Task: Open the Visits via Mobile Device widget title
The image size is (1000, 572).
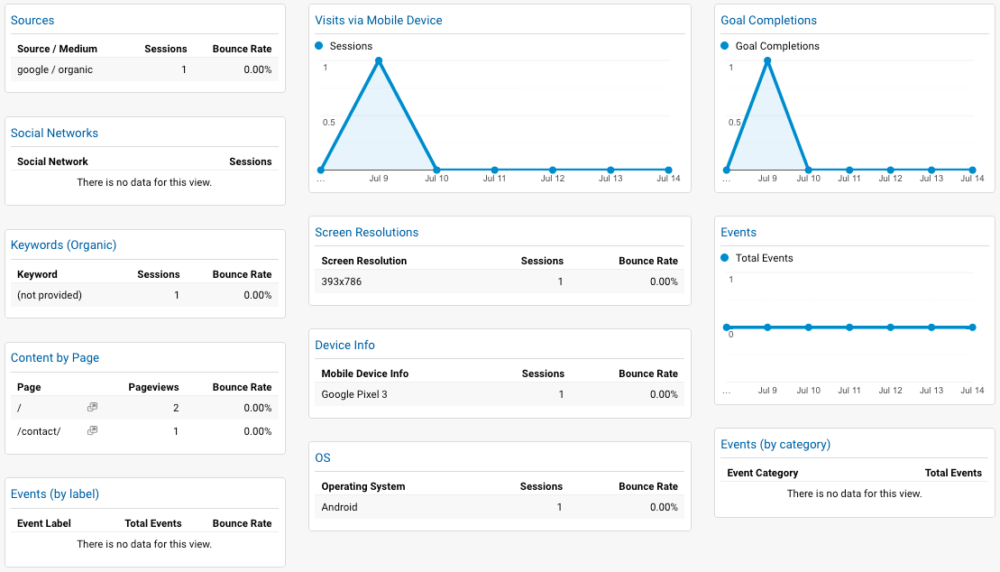Action: pyautogui.click(x=378, y=20)
